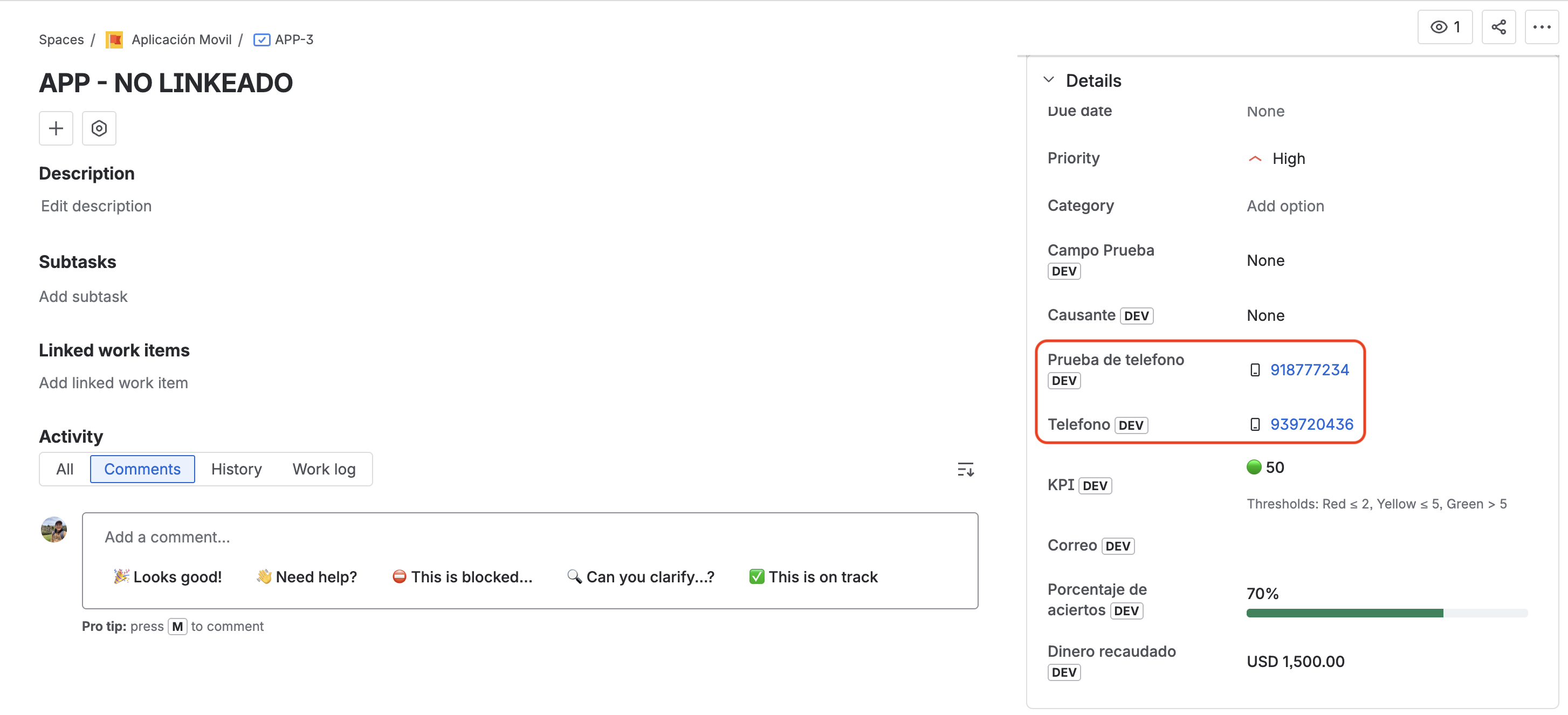The height and width of the screenshot is (715, 1568).
Task: Click the DEV badge next to Causante
Action: pyautogui.click(x=1136, y=316)
